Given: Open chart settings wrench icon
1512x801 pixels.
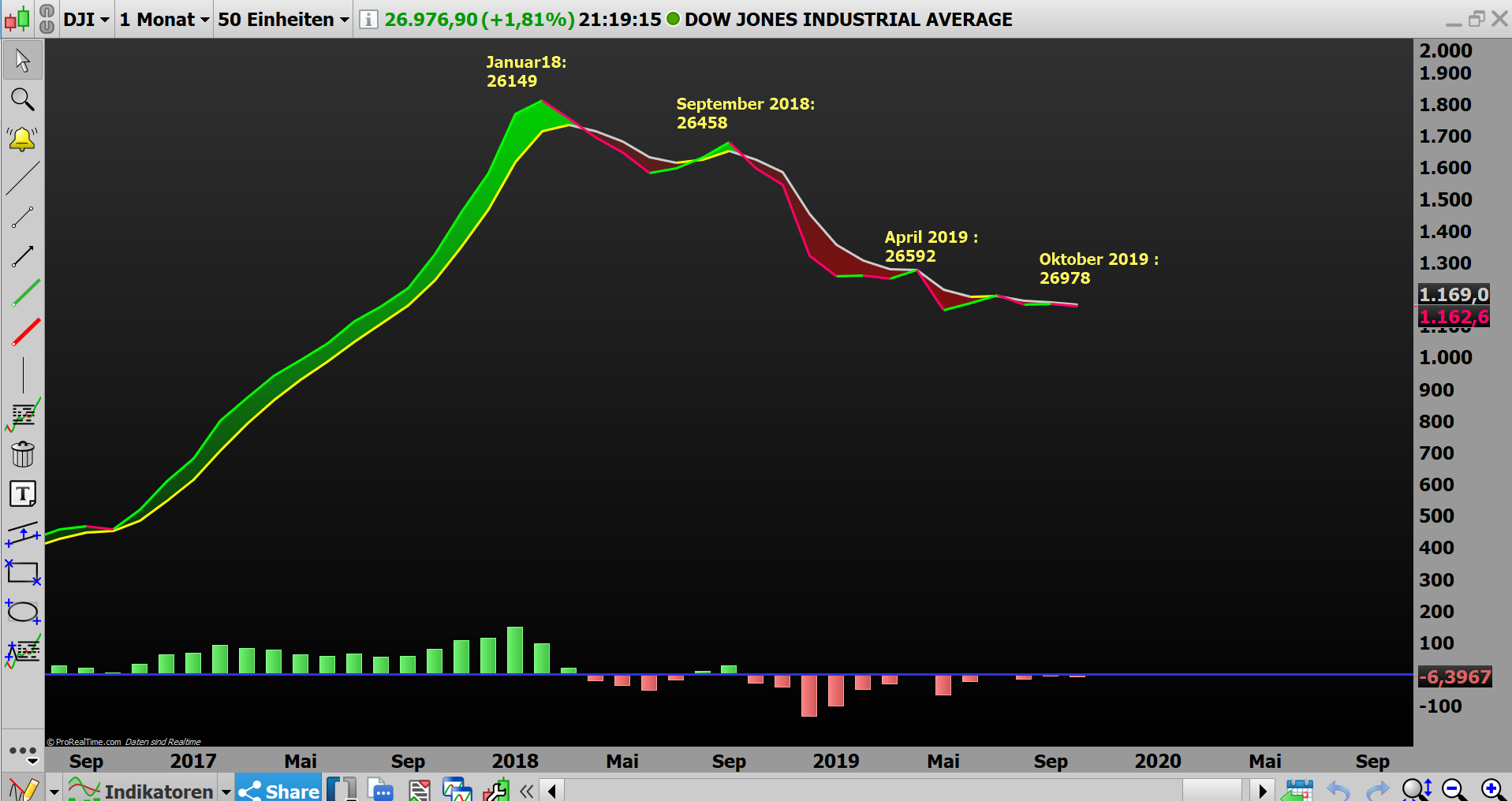Looking at the screenshot, I should click(x=496, y=789).
